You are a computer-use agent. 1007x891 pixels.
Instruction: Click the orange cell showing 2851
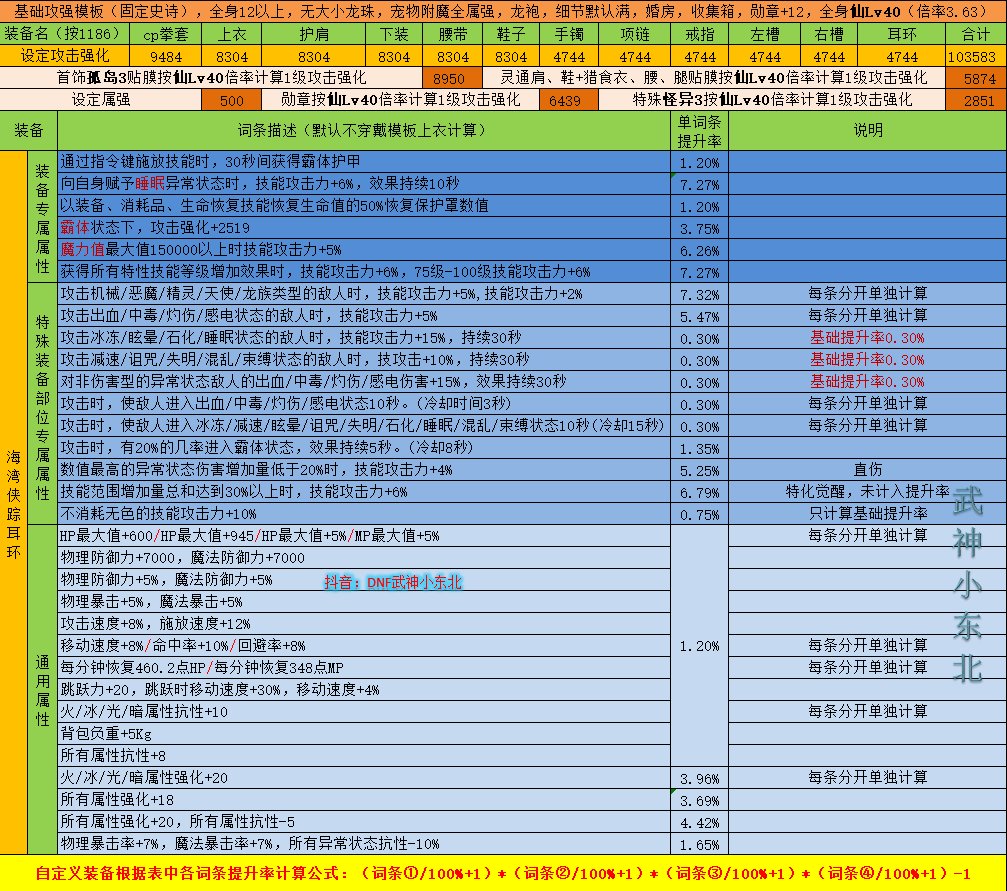point(976,100)
